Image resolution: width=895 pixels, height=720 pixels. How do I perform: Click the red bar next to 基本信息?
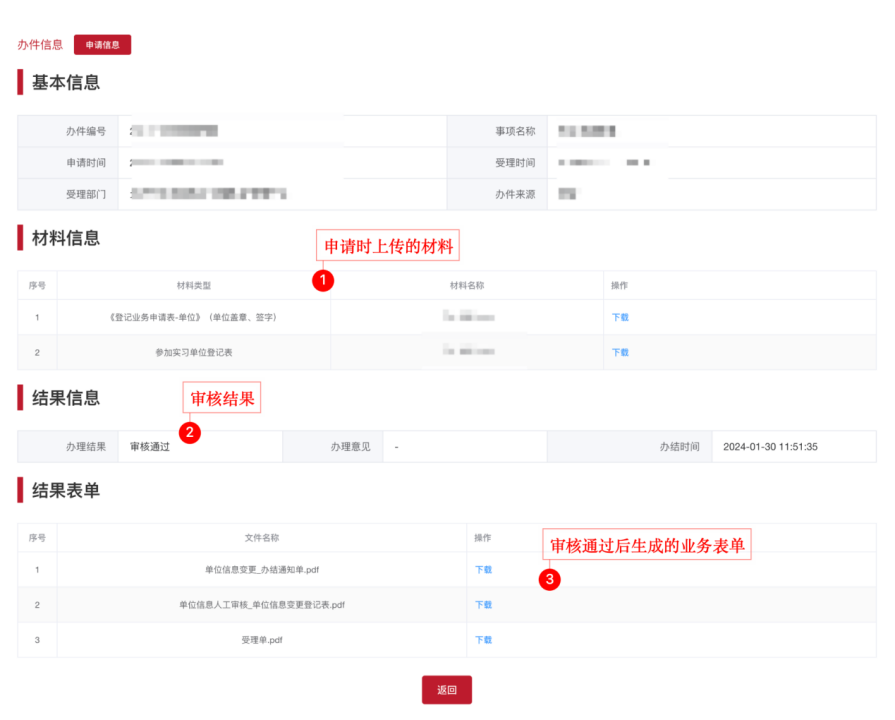pos(18,82)
